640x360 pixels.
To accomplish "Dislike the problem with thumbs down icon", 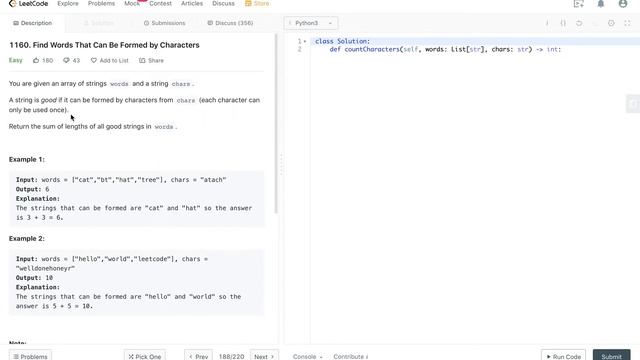I will [x=71, y=60].
